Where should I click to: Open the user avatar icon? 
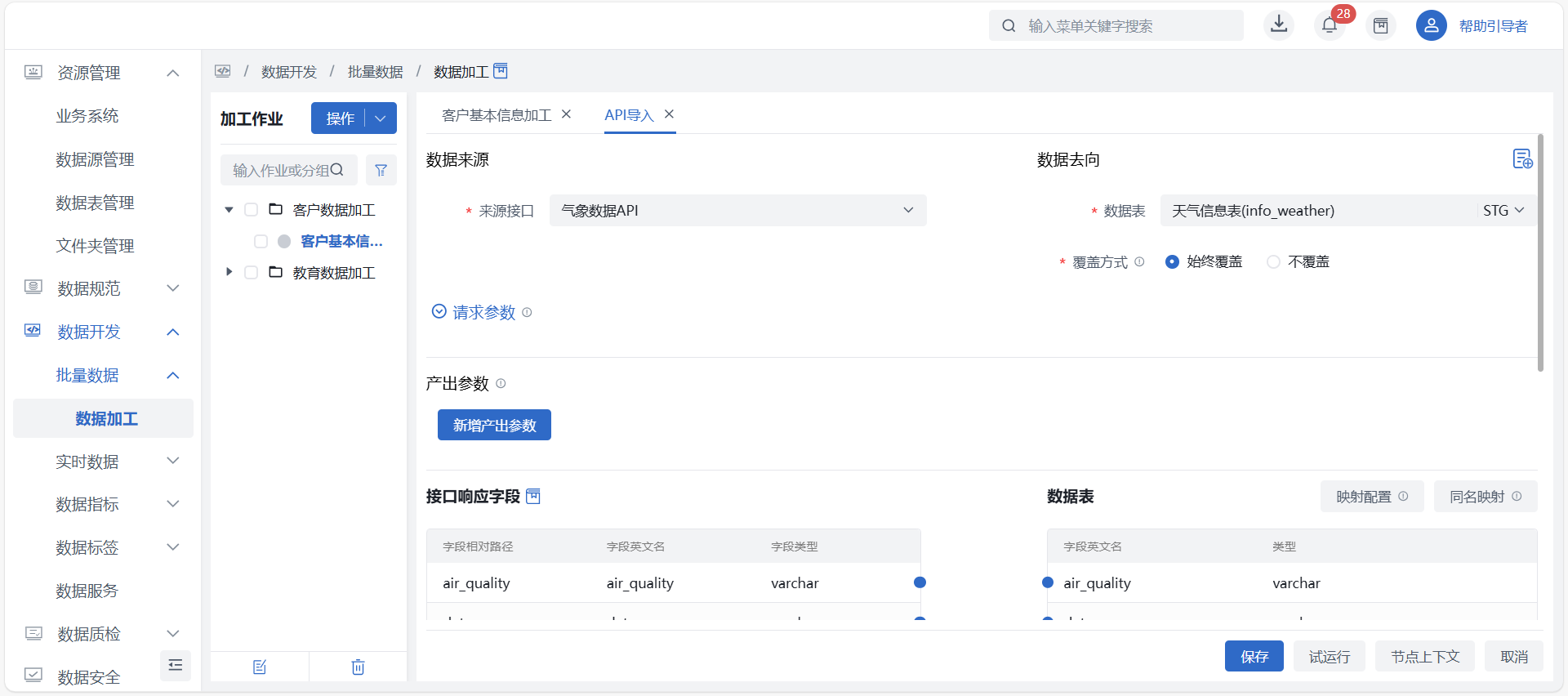tap(1432, 26)
